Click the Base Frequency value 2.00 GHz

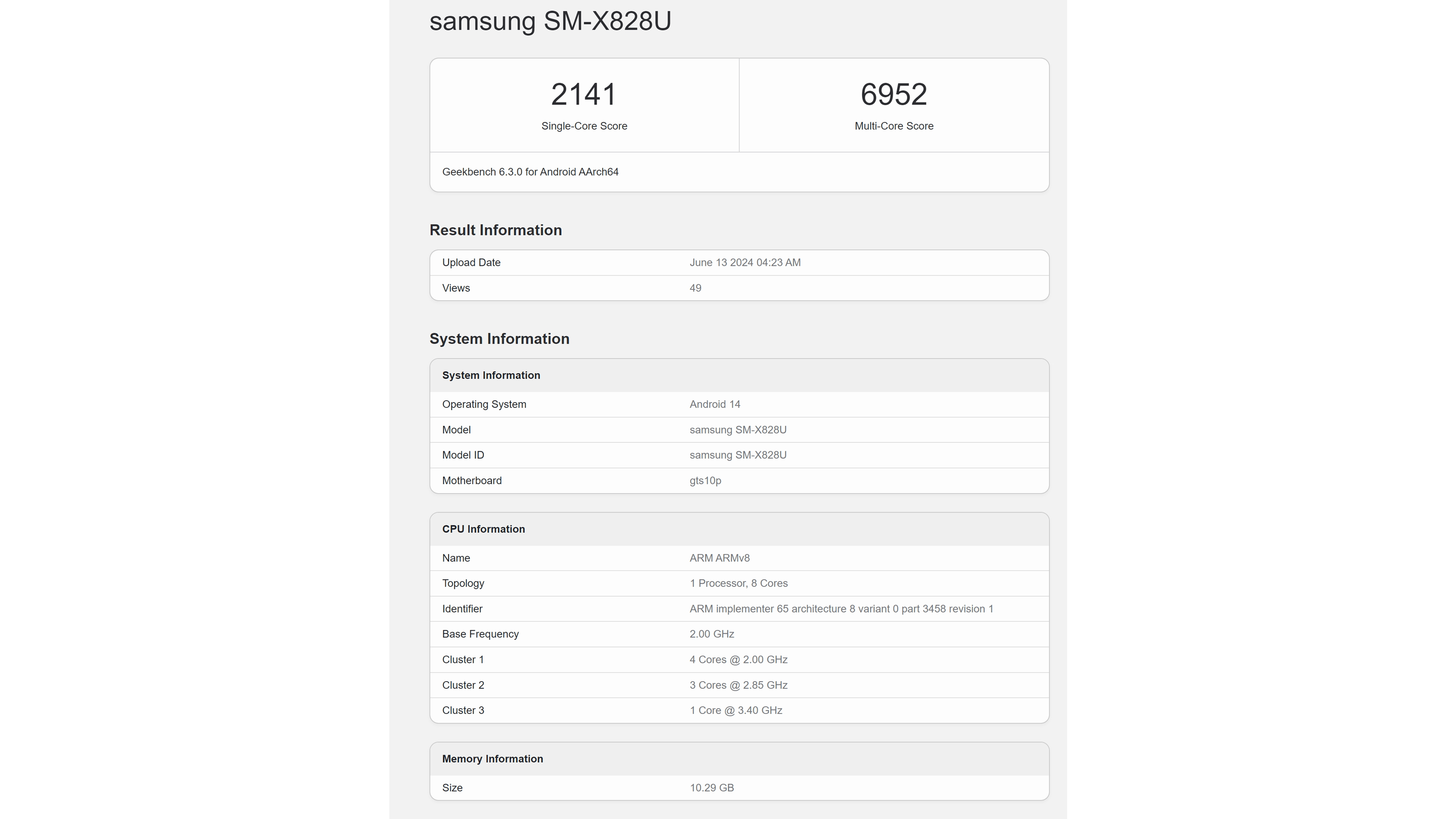click(x=711, y=634)
